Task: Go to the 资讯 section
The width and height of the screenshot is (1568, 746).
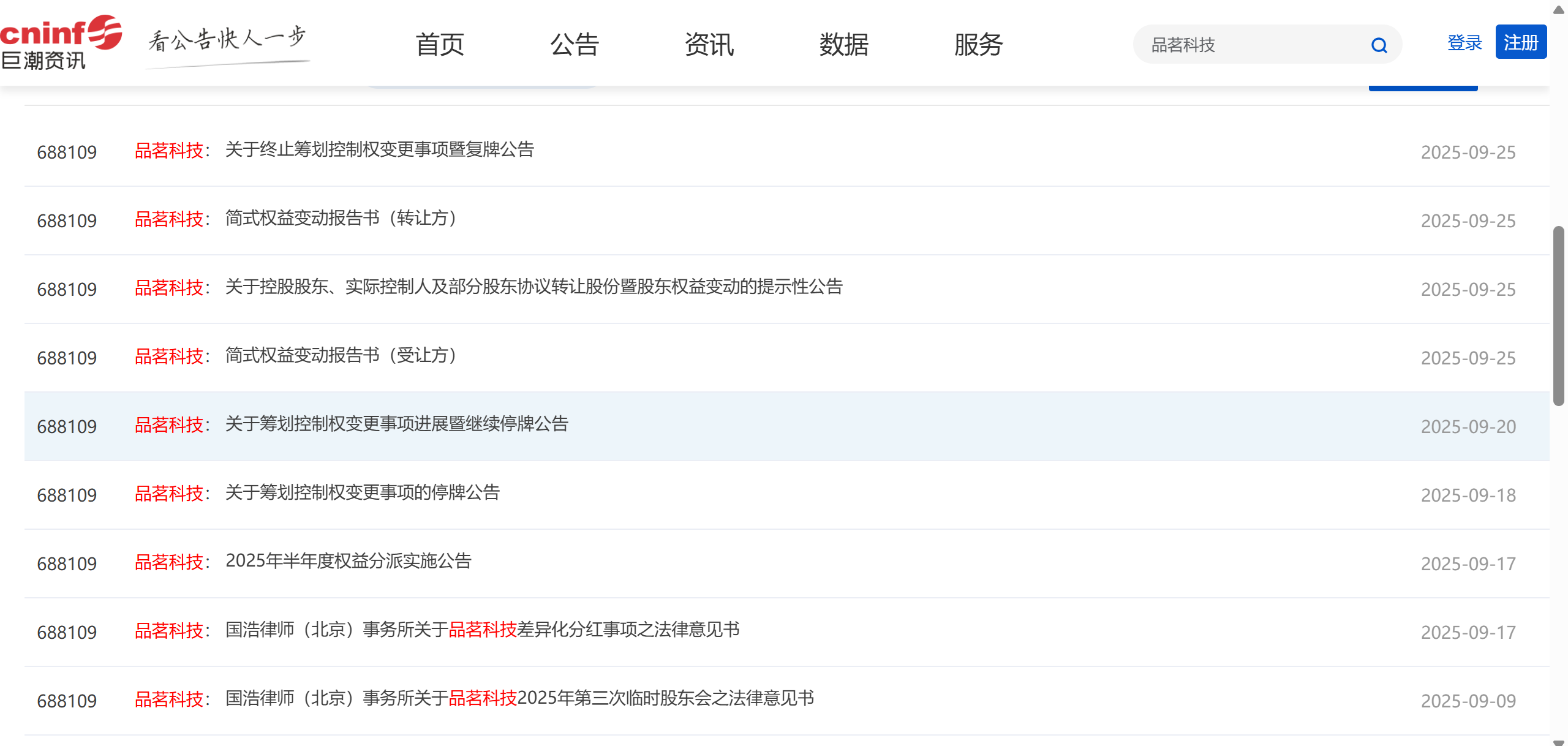Action: click(709, 45)
